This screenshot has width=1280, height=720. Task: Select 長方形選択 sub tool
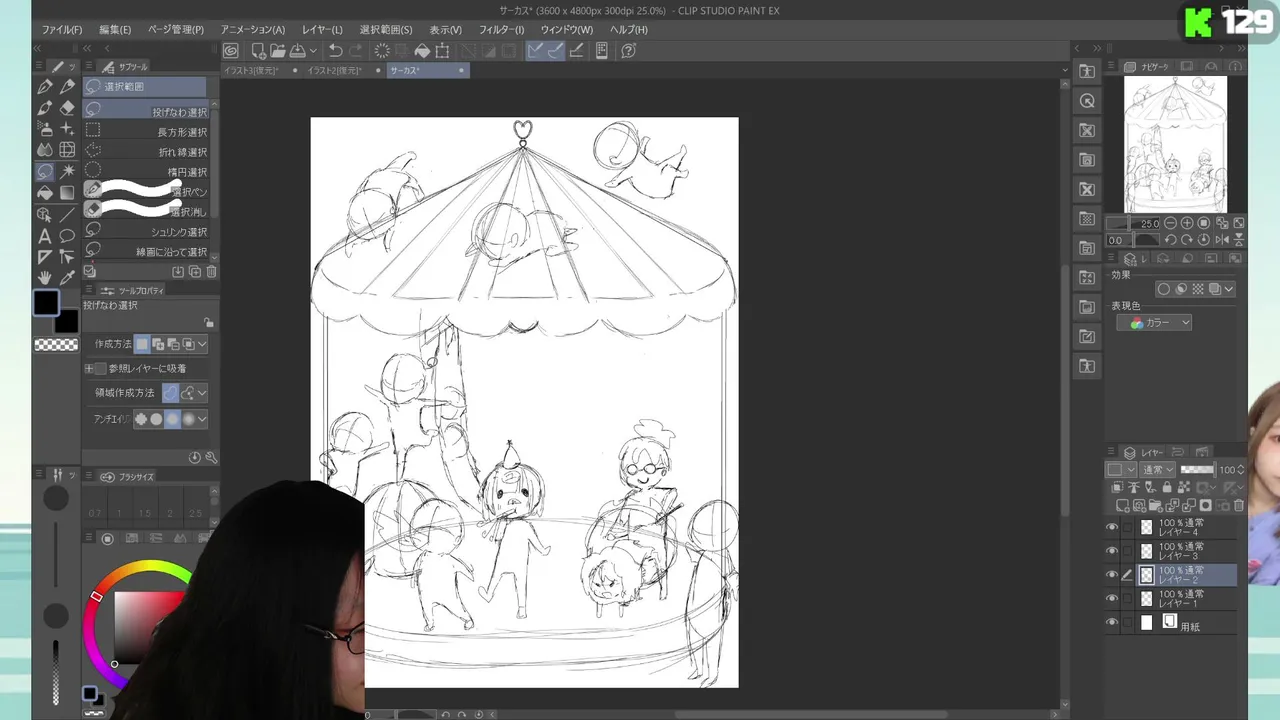tap(146, 132)
